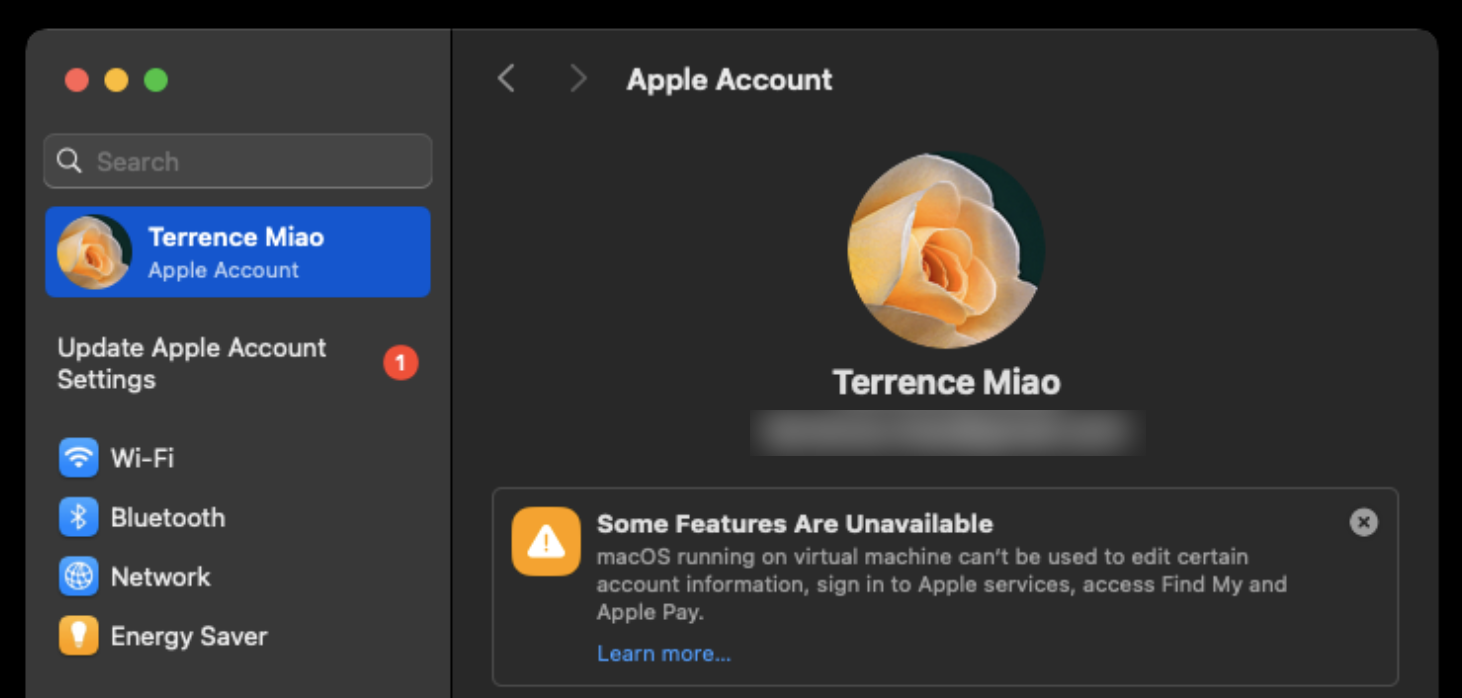Viewport: 1462px width, 698px height.
Task: Click the magnifying glass in the Search field
Action: click(x=68, y=161)
